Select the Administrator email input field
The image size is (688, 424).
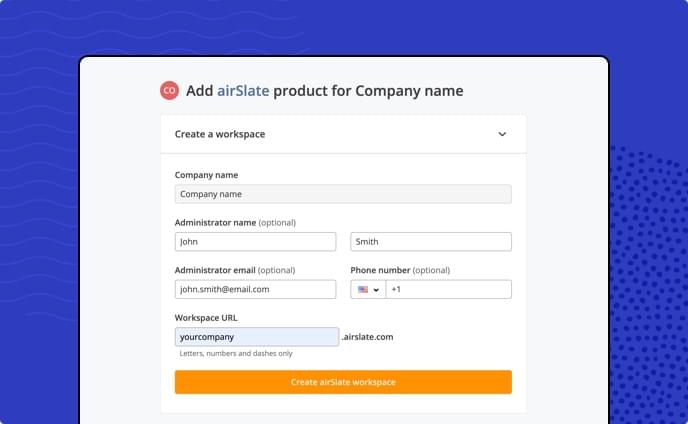(x=255, y=289)
